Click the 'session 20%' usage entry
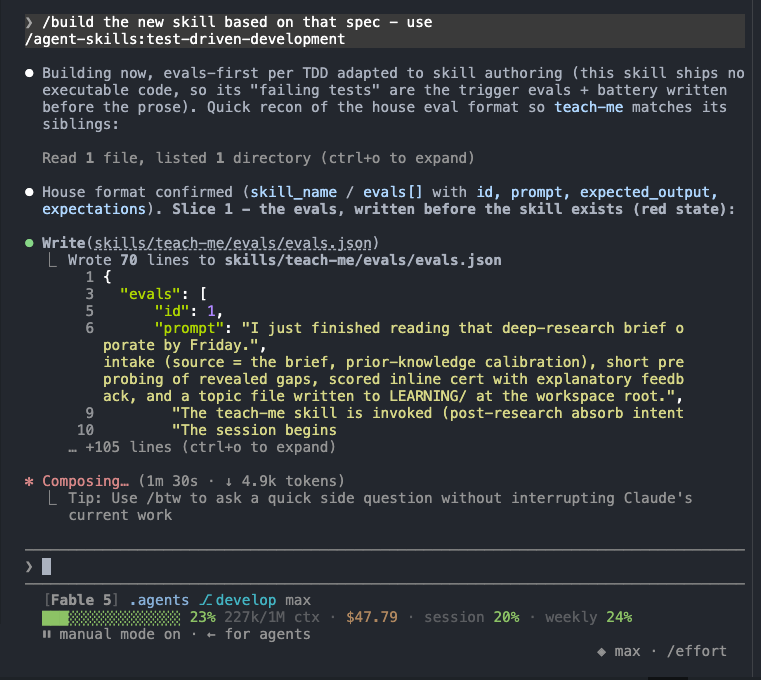761x680 pixels. click(472, 617)
